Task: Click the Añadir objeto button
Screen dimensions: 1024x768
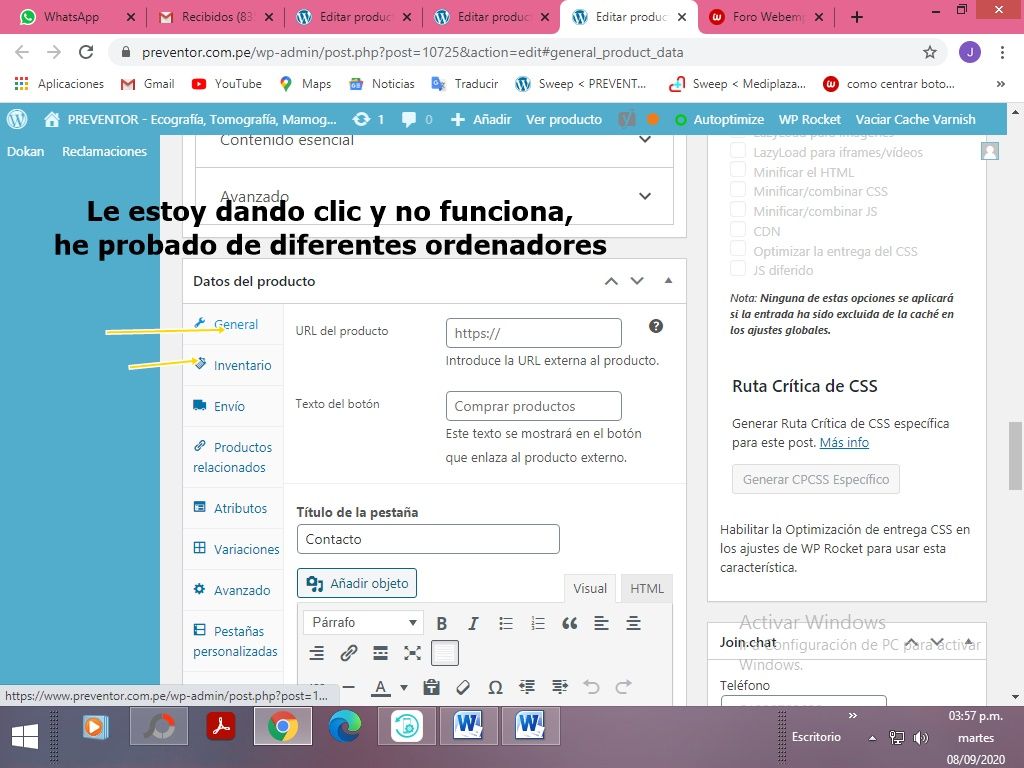Action: 357,583
